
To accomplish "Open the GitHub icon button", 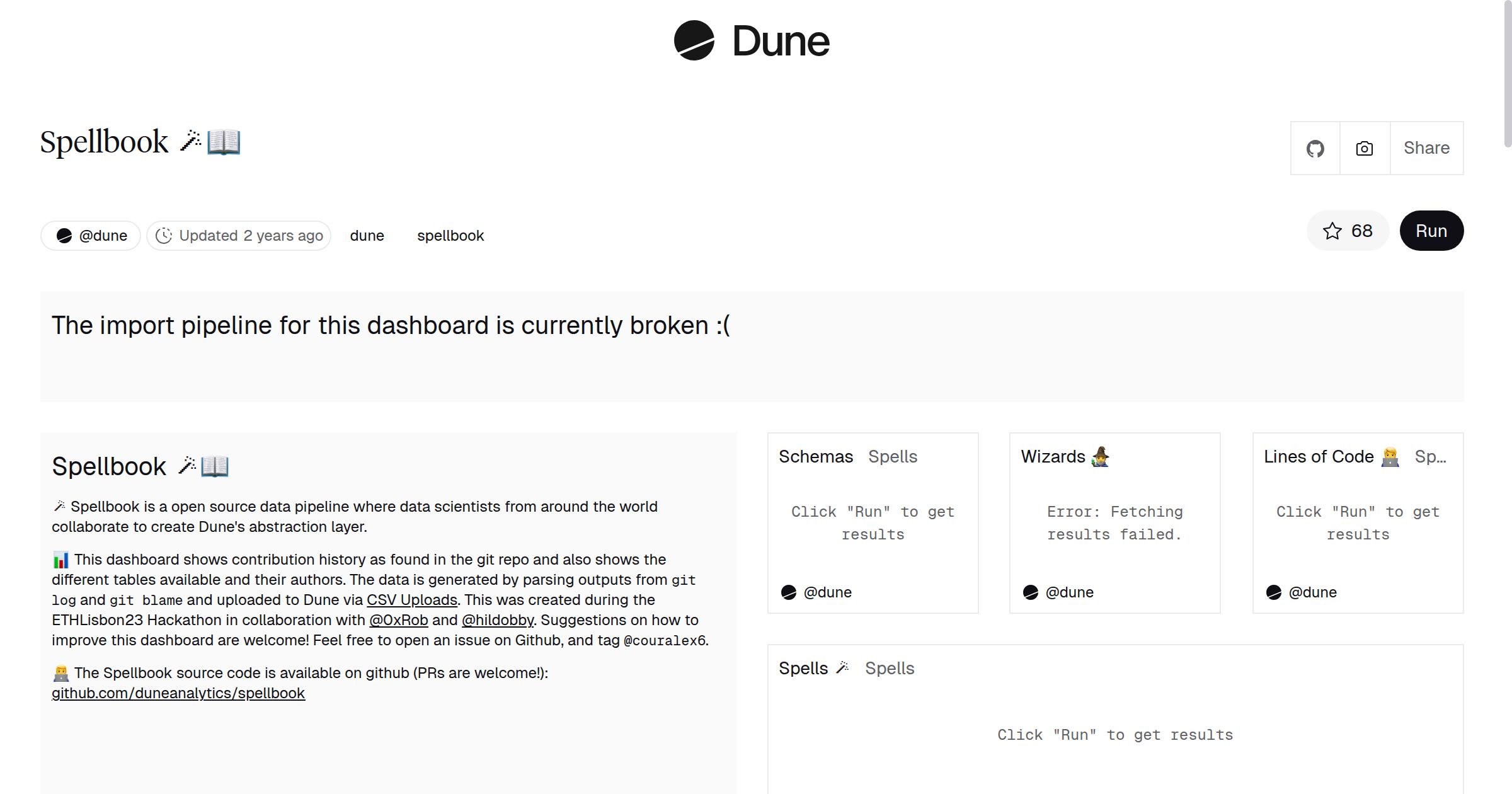I will (x=1315, y=149).
